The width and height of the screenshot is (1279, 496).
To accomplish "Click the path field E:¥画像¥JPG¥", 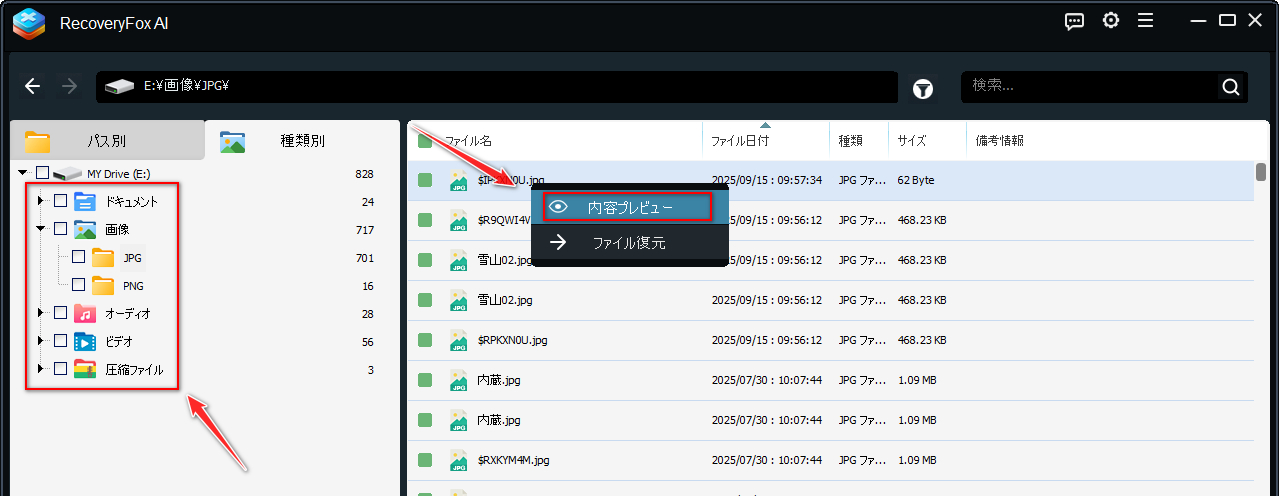I will 497,87.
